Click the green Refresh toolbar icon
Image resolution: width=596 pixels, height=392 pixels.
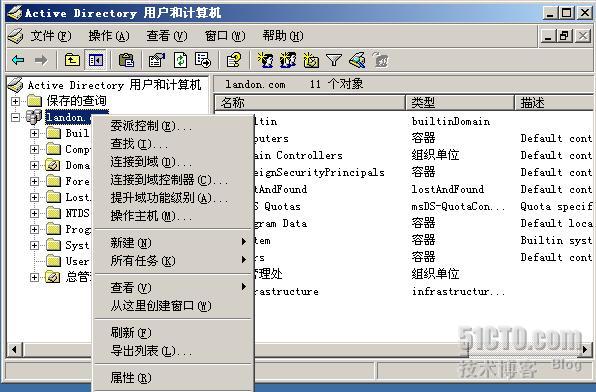pyautogui.click(x=180, y=60)
